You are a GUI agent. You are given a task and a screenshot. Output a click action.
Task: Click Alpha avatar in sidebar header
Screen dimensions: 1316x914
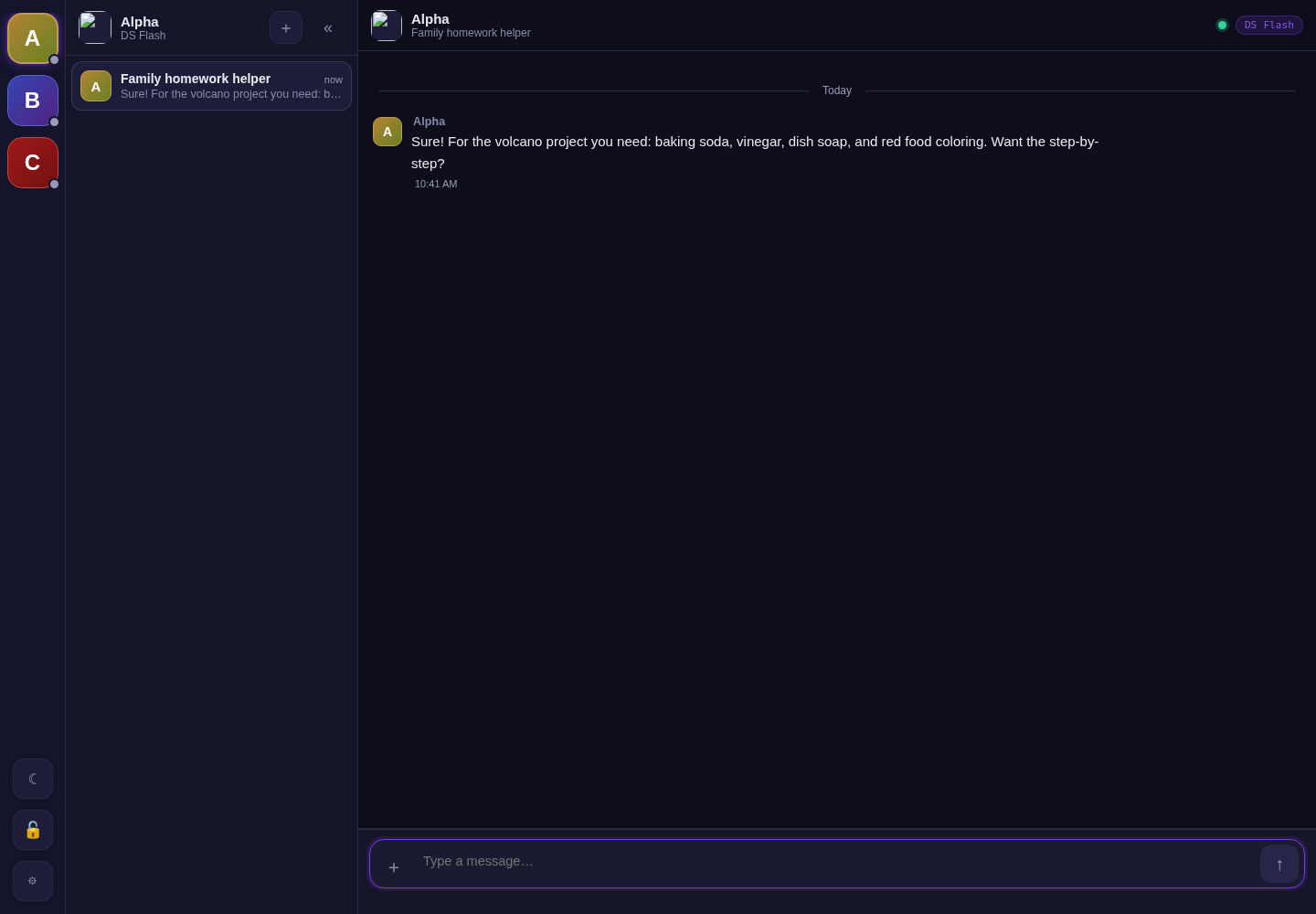coord(95,27)
